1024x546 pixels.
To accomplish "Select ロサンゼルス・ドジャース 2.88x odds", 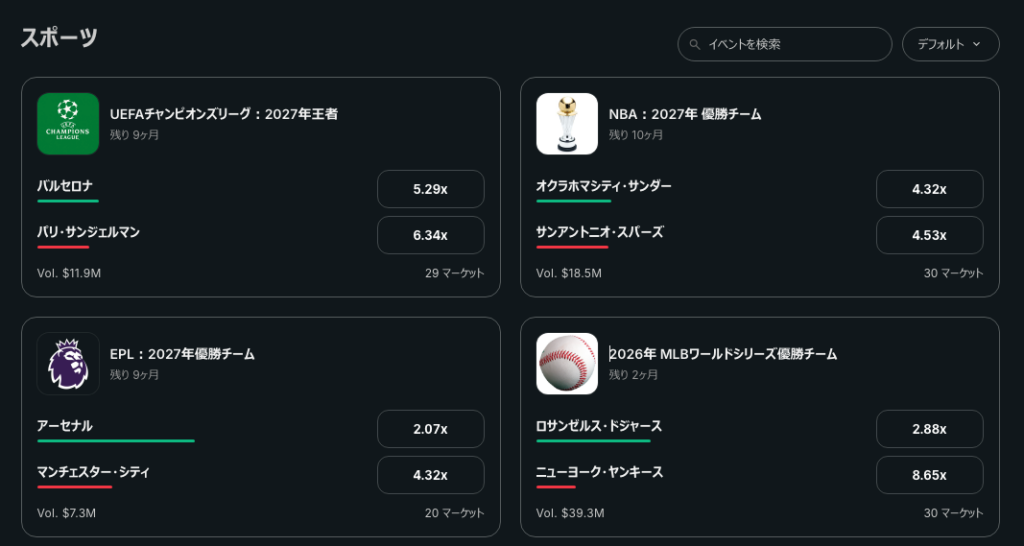I will (929, 429).
